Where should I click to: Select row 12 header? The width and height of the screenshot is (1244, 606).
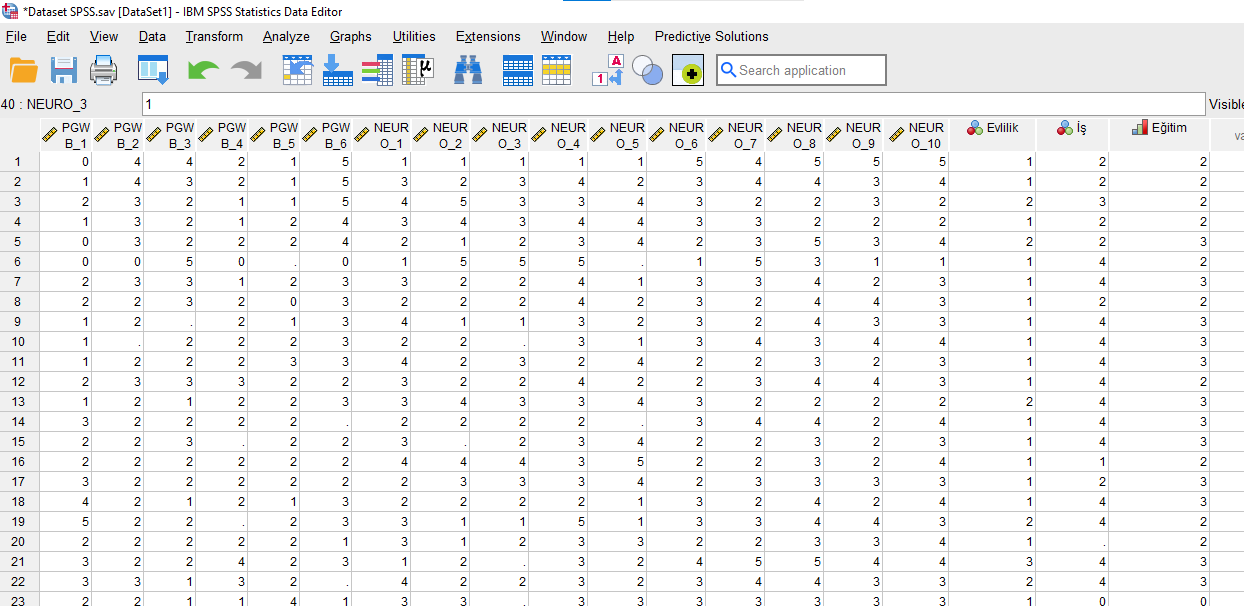19,381
